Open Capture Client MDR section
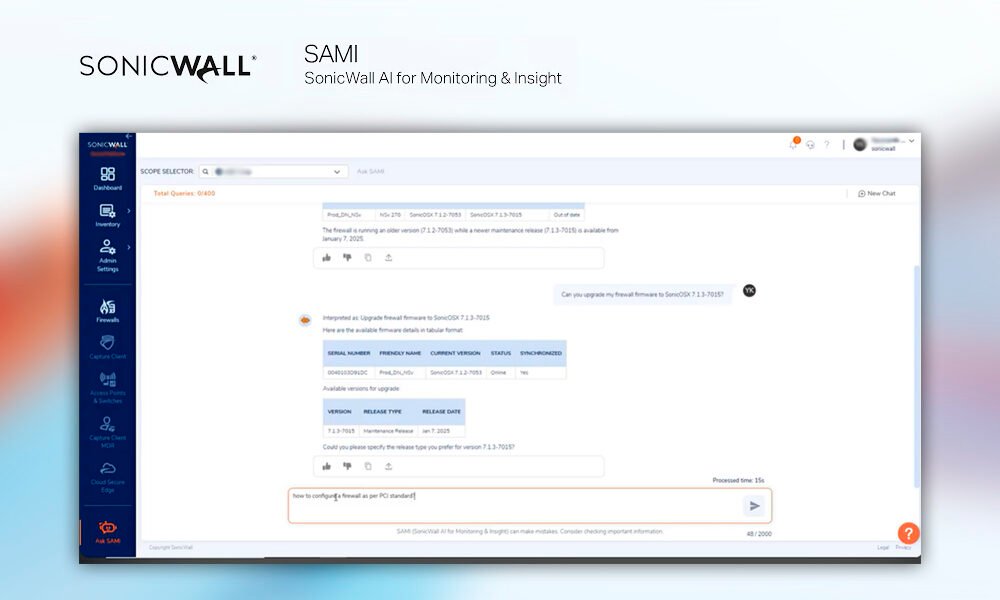This screenshot has width=1000, height=600. tap(108, 432)
